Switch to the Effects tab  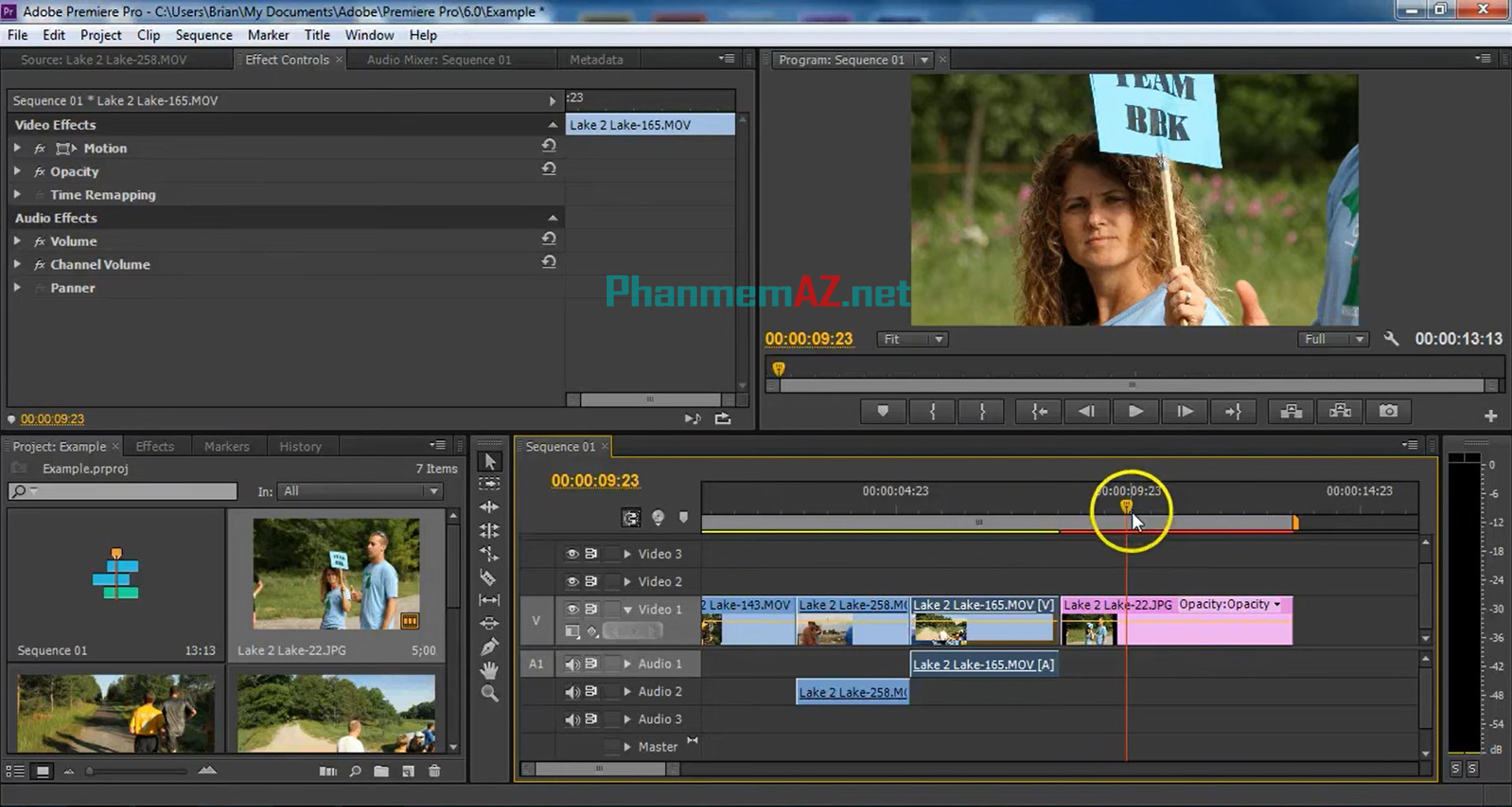click(154, 447)
